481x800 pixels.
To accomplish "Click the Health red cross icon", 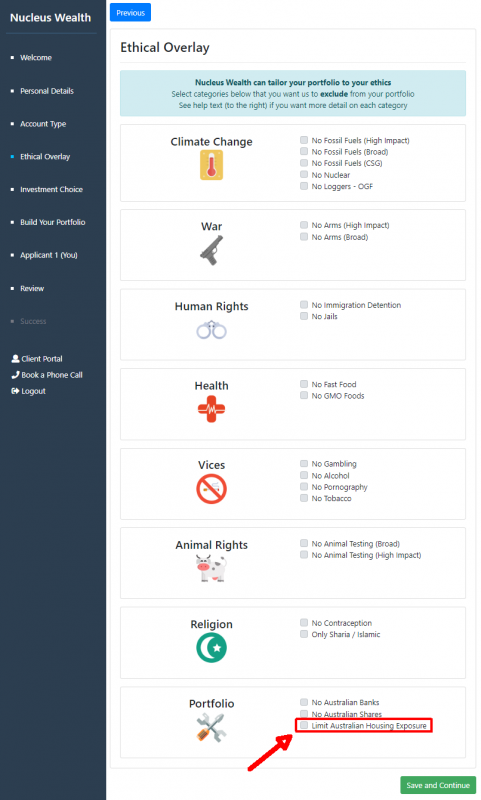I will point(211,409).
